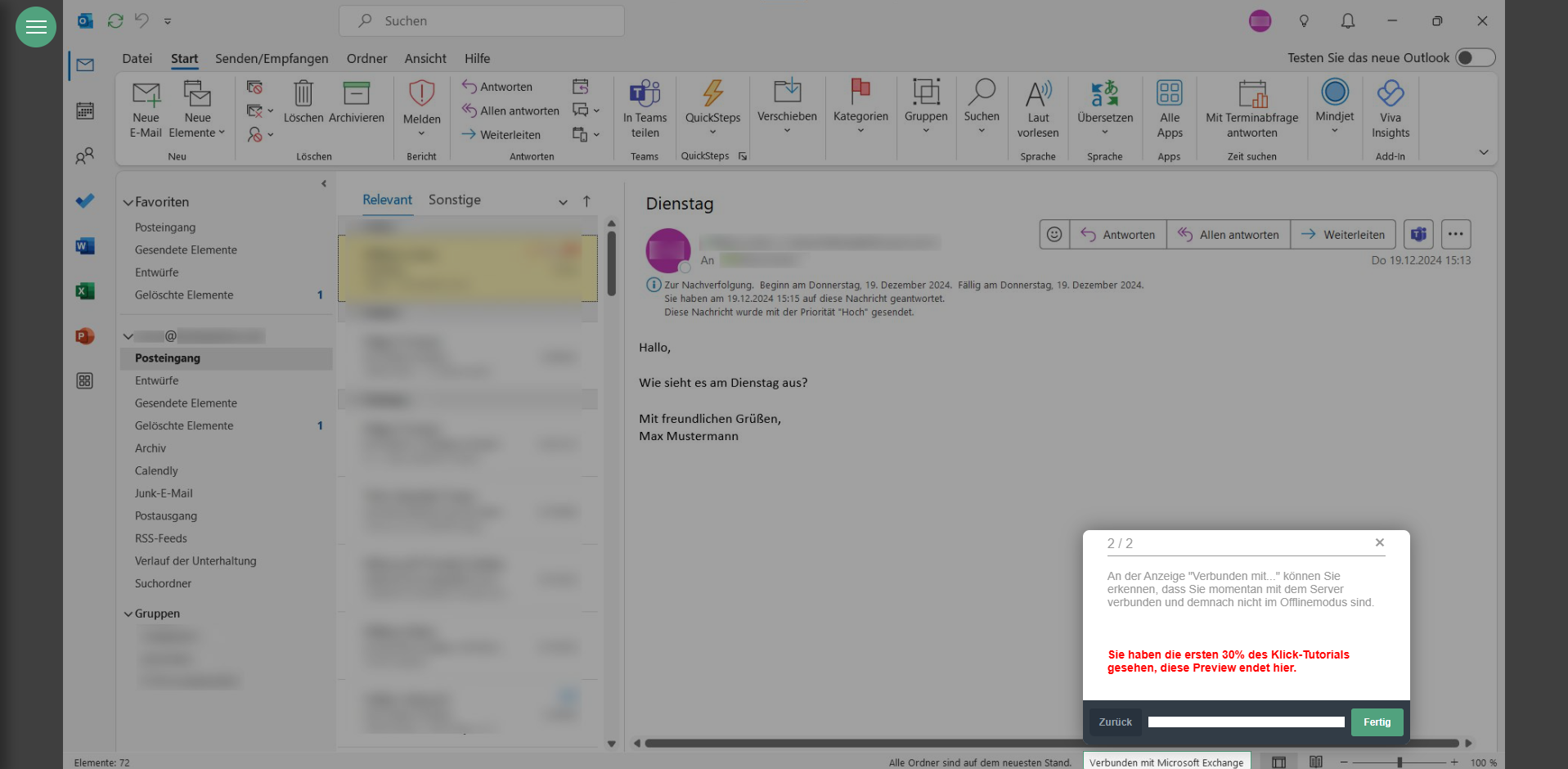Click the Zurück button in tutorial popup

pos(1115,722)
